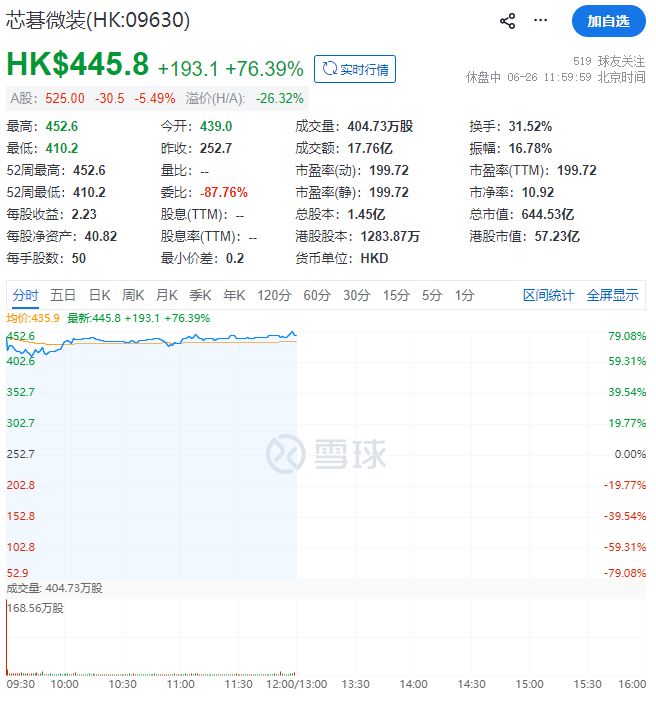Image resolution: width=656 pixels, height=708 pixels.
Task: Click the 换手 value 31.52%
Action: (x=530, y=126)
